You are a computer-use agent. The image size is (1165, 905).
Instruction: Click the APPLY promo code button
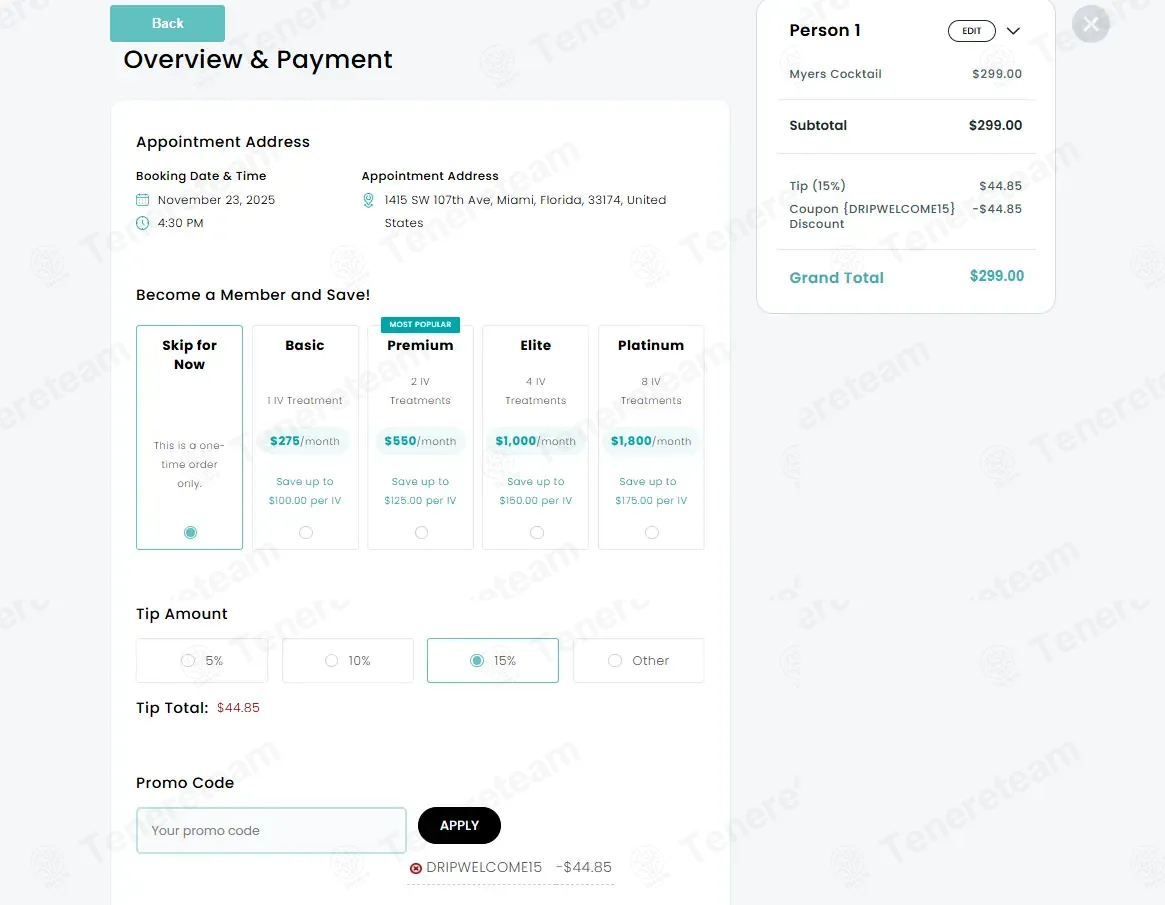459,825
